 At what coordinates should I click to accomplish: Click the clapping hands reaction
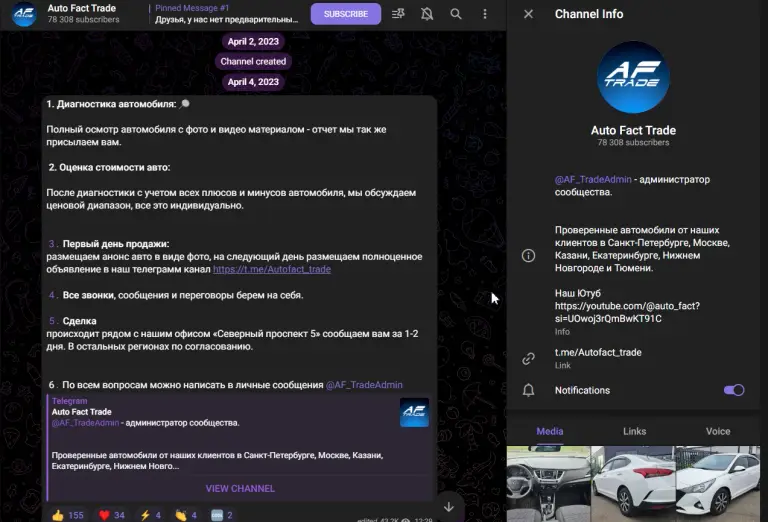click(x=186, y=515)
